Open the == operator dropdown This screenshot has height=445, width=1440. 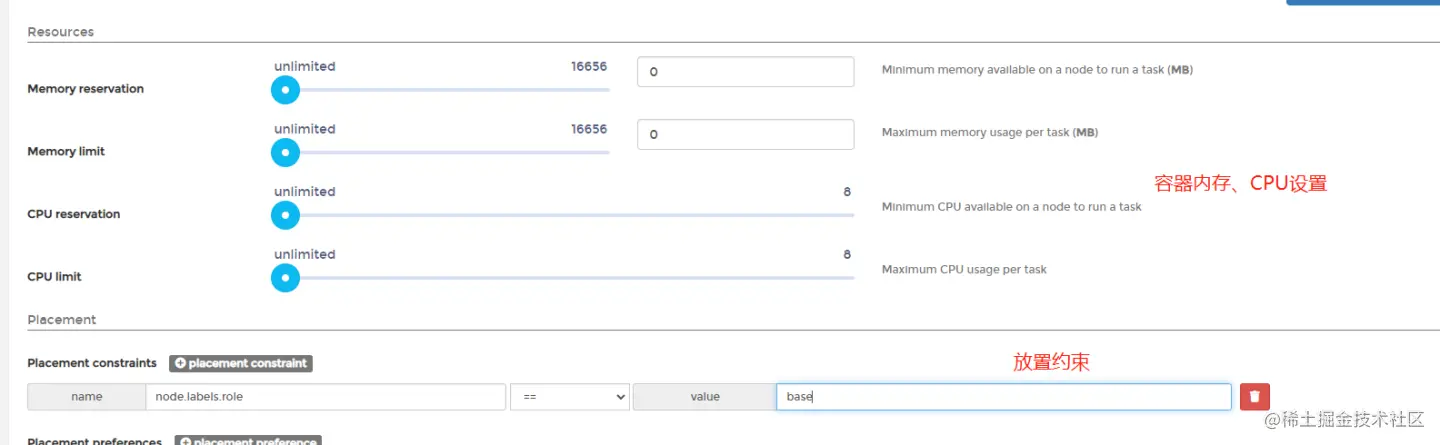tap(569, 397)
